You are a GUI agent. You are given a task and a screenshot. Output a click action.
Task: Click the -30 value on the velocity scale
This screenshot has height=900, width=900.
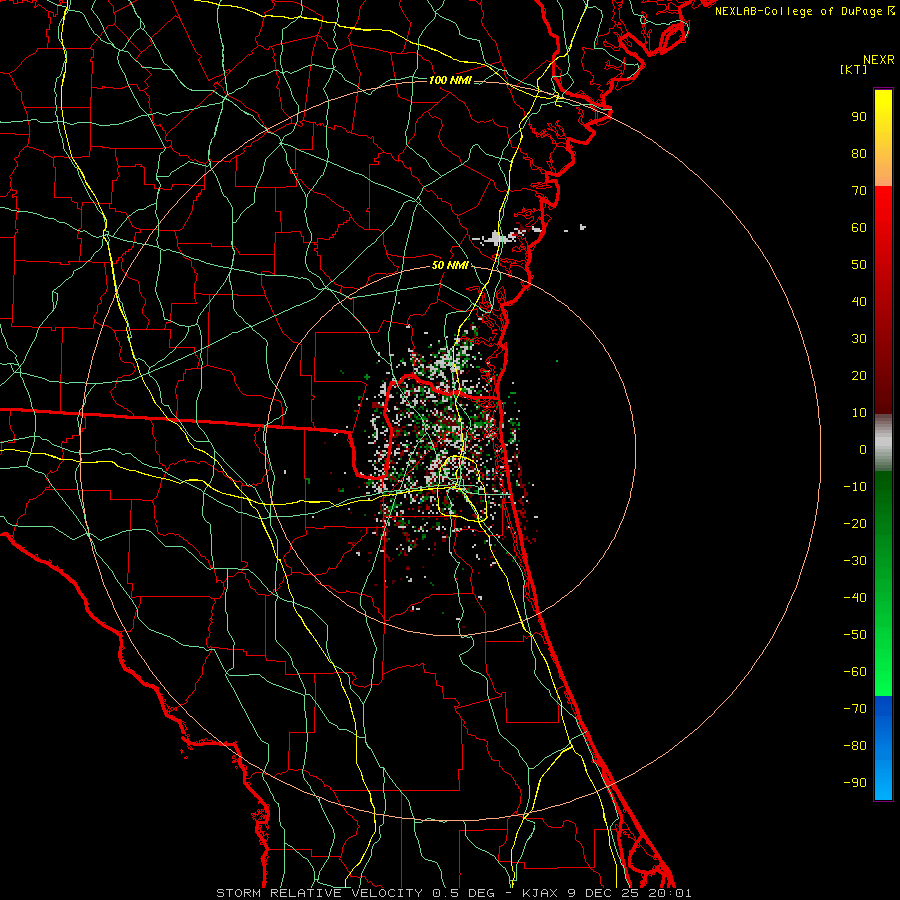click(x=855, y=561)
